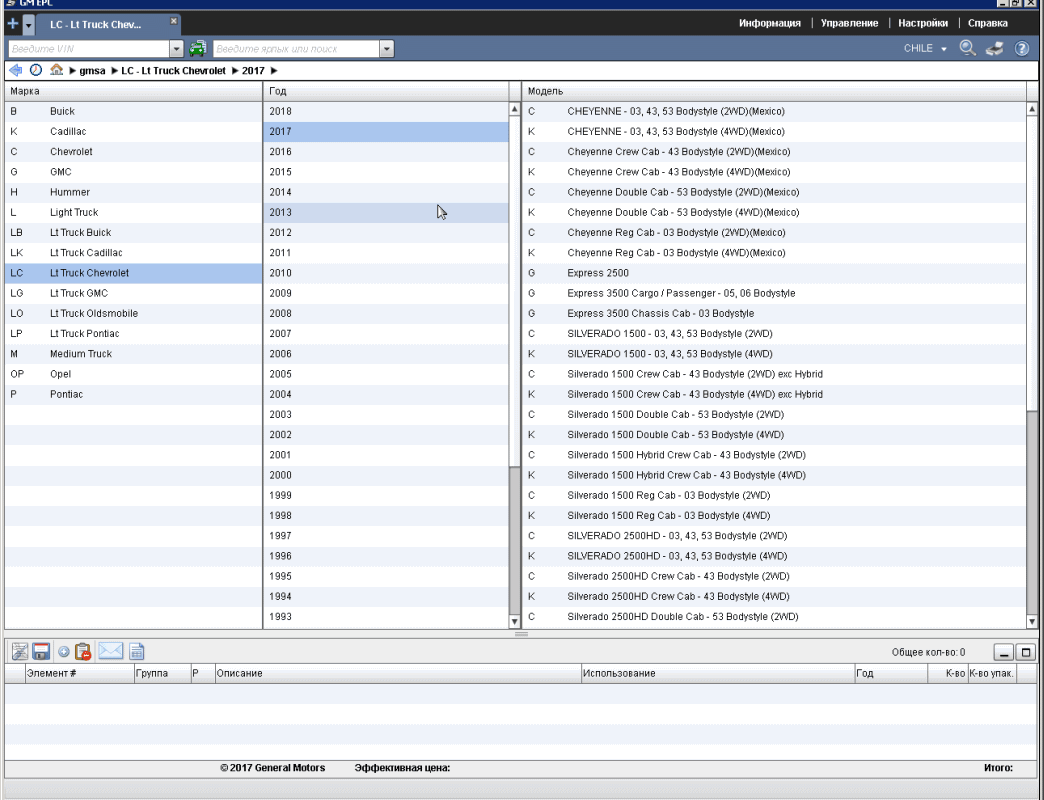Open the history clock icon

pos(36,70)
